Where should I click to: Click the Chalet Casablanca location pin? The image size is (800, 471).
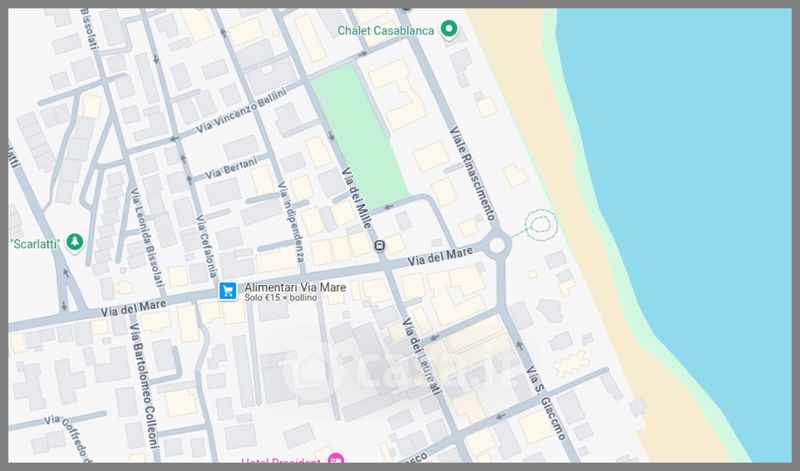pos(450,29)
